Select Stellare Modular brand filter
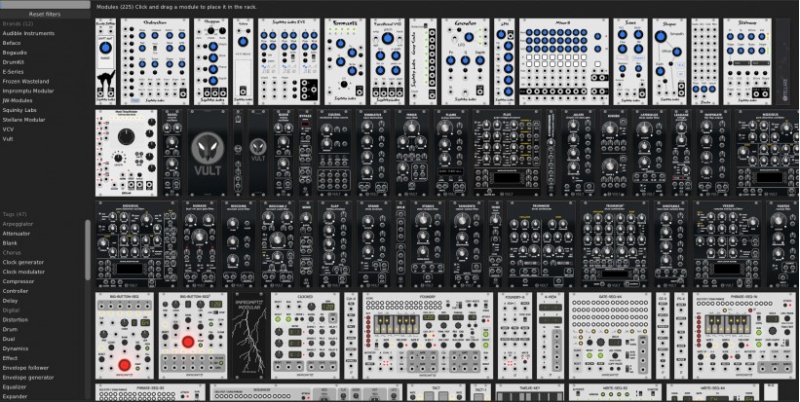 23,120
